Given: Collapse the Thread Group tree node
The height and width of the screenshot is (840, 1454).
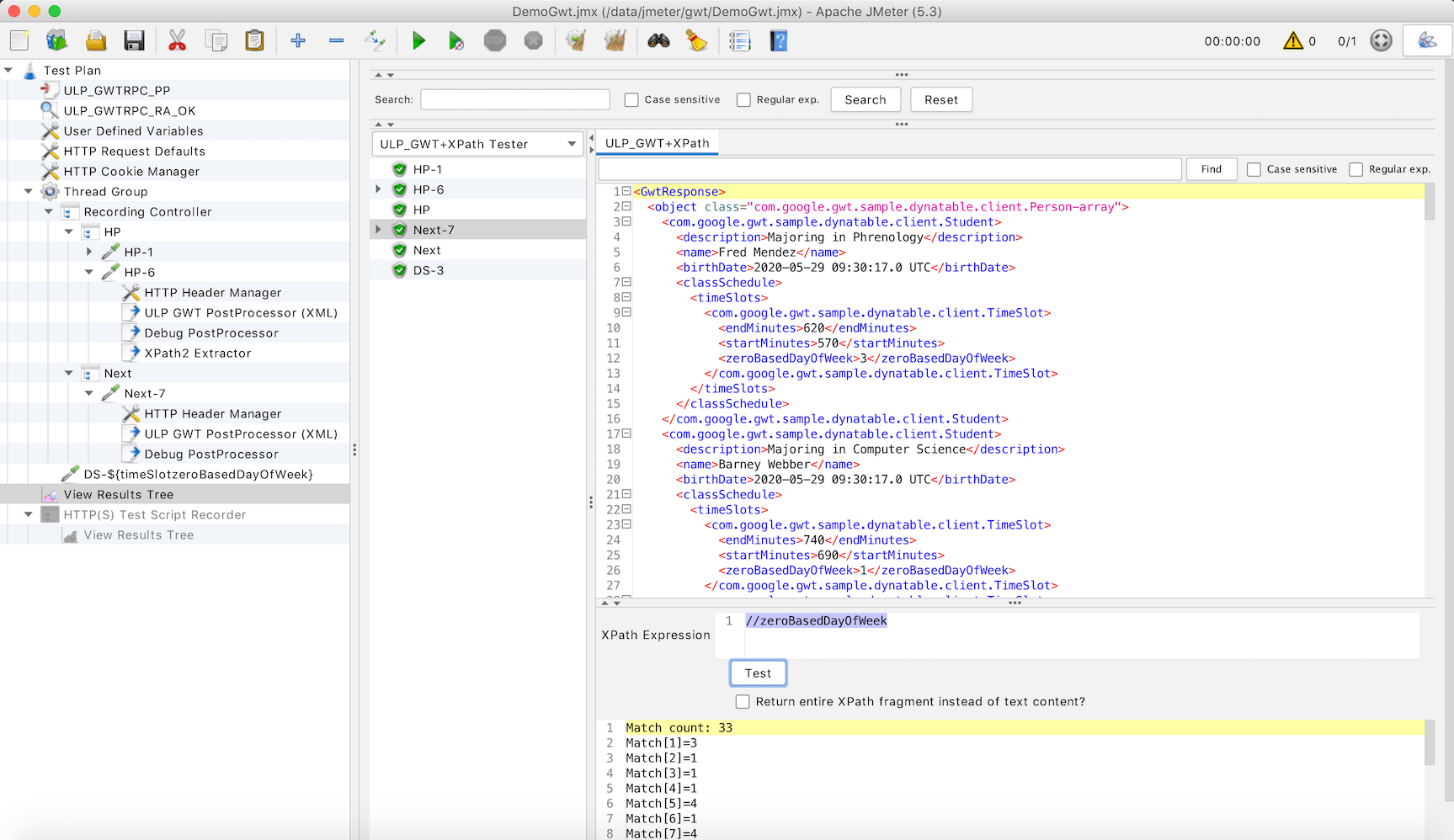Looking at the screenshot, I should click(x=29, y=192).
